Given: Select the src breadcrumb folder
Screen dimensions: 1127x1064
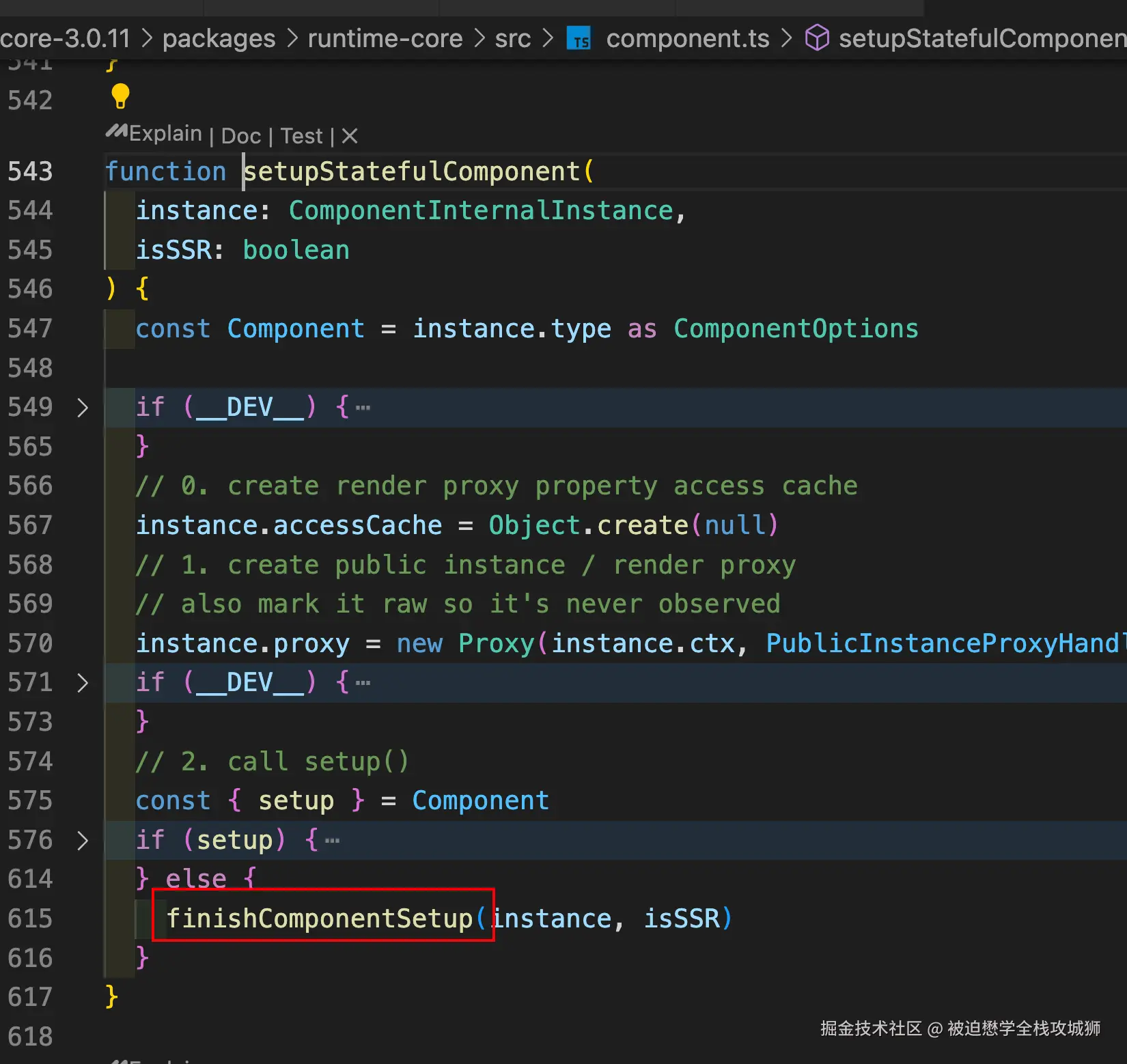Looking at the screenshot, I should tap(512, 39).
